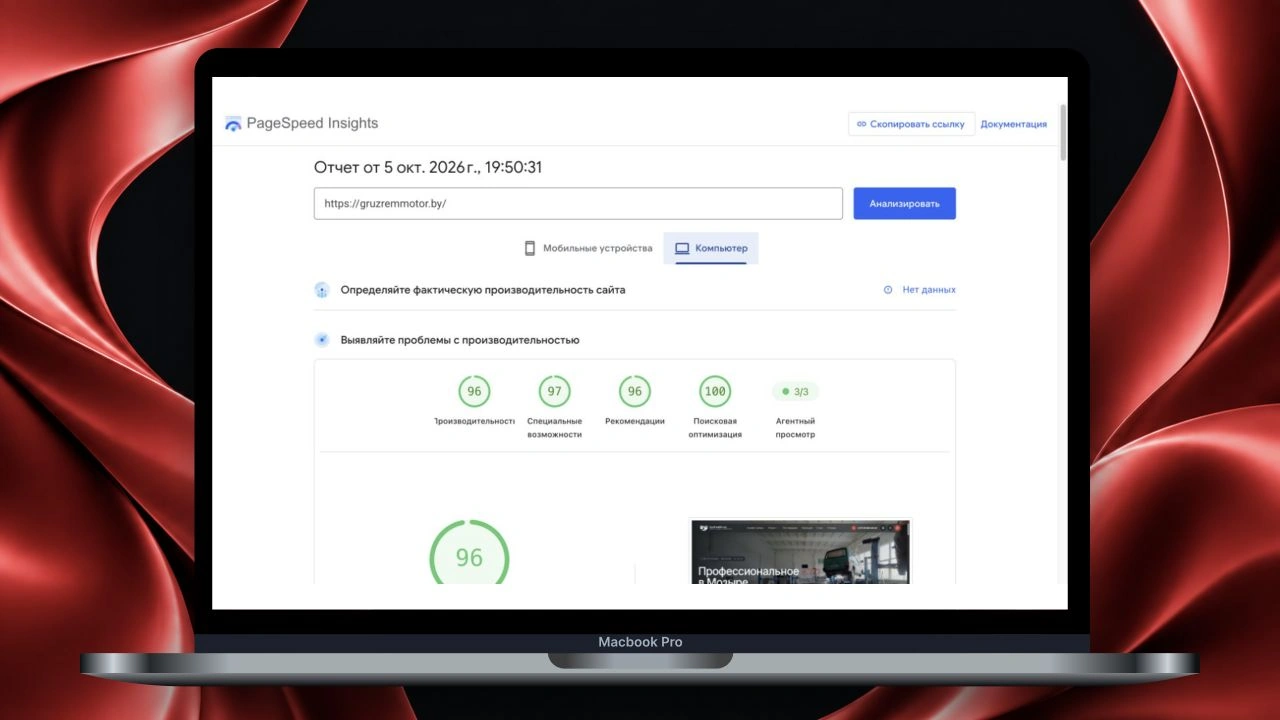Click the PageSpeed Insights logo icon
Image resolution: width=1280 pixels, height=720 pixels.
[x=233, y=124]
